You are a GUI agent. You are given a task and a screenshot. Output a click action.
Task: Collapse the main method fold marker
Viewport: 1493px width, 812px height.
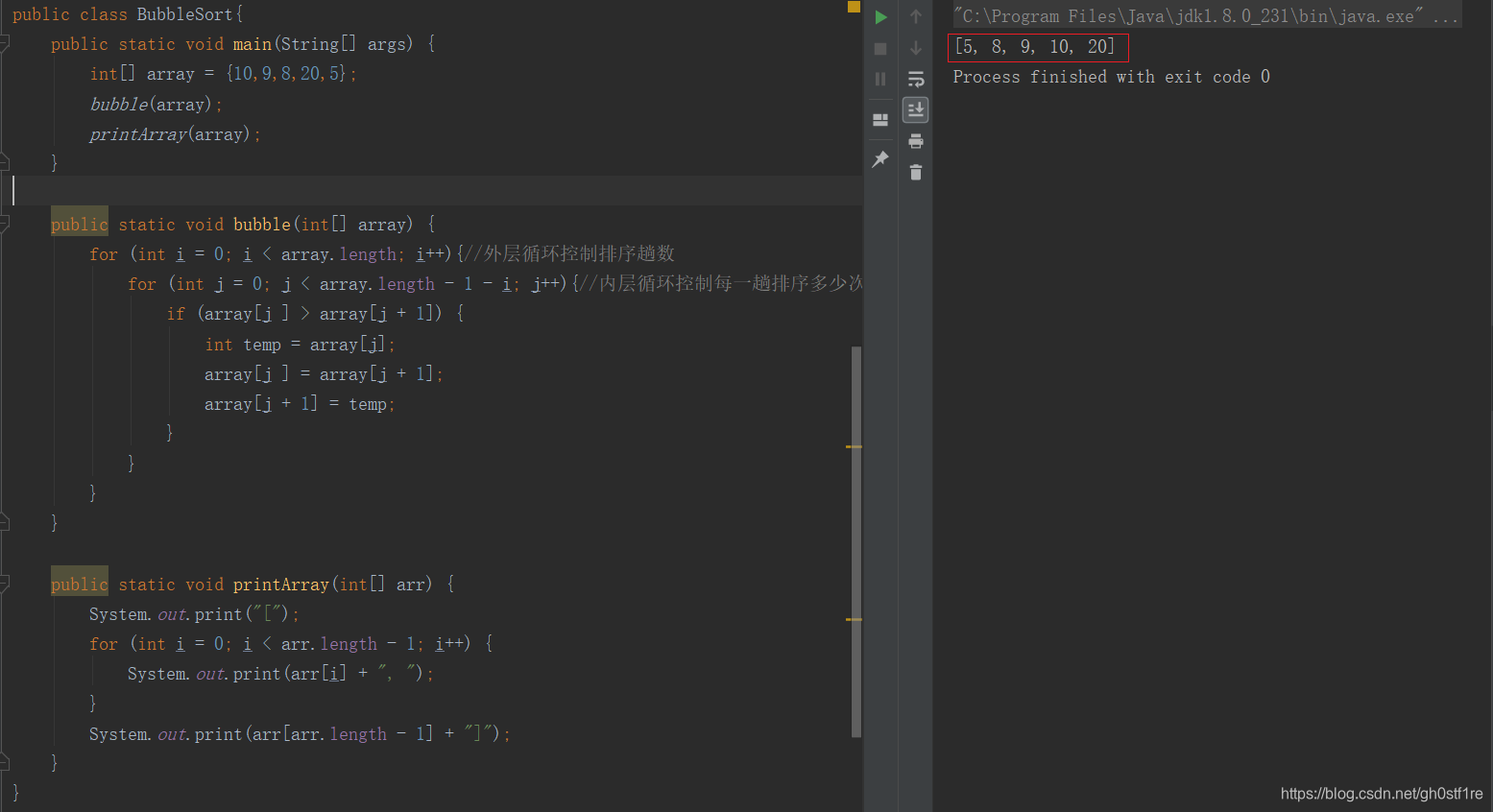click(x=5, y=43)
